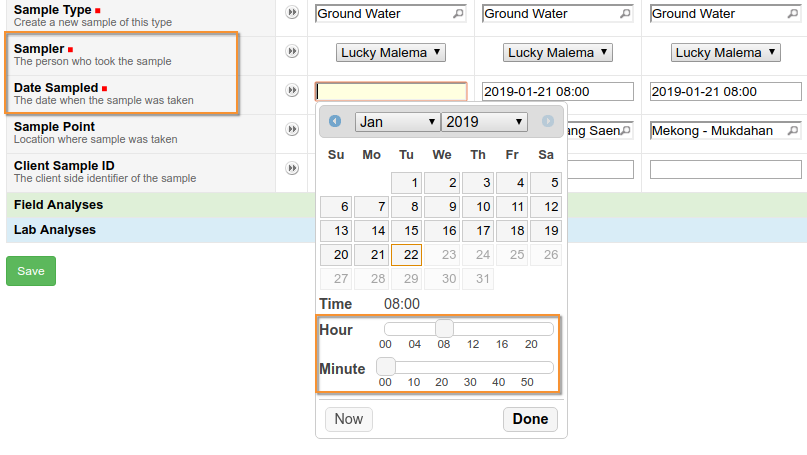Open first Lucky Malema sampler dropdown

[391, 53]
